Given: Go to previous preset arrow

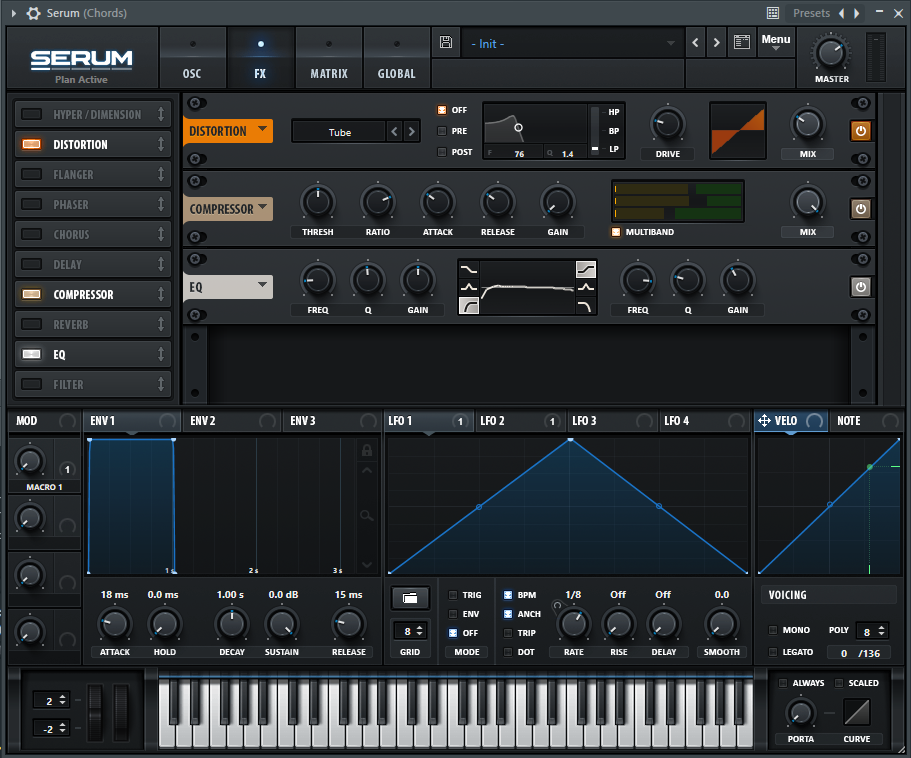Looking at the screenshot, I should point(695,42).
